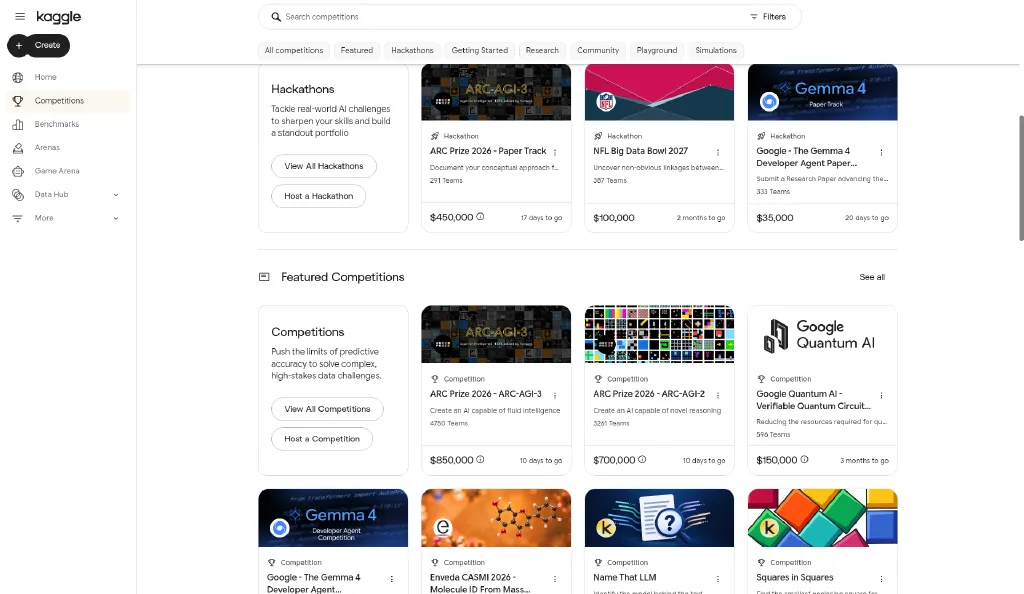Open options menu for ARC Prize 2026 - ARC-AGI-3
Screen dimensions: 1024x594
pyautogui.click(x=555, y=395)
